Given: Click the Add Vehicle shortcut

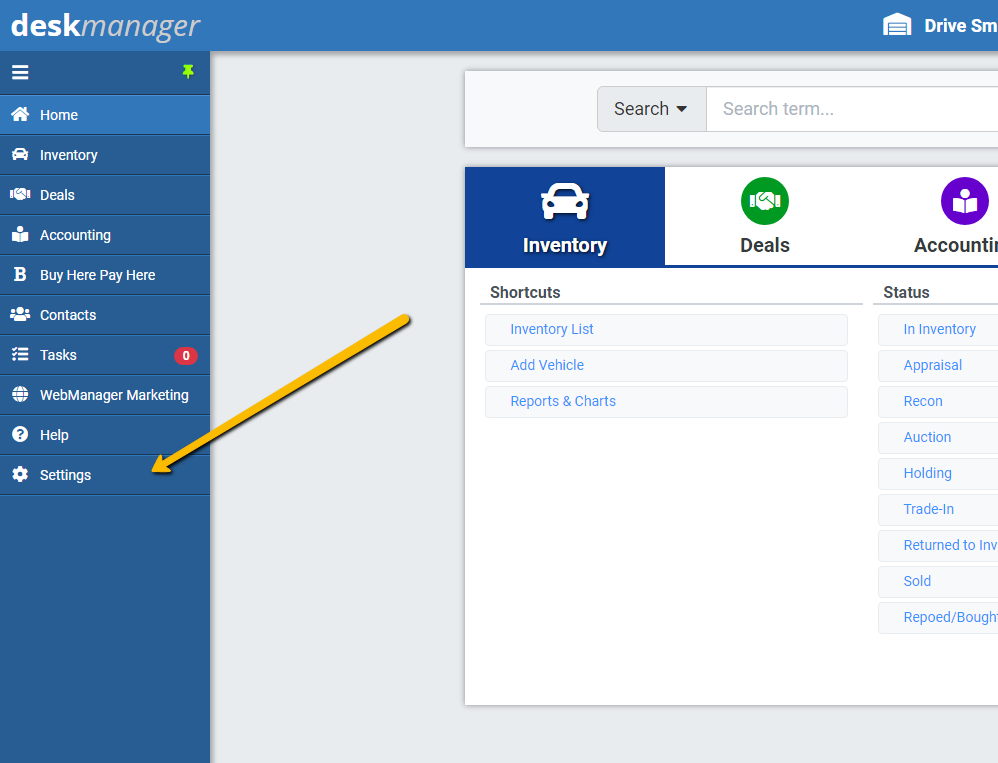Looking at the screenshot, I should (546, 365).
